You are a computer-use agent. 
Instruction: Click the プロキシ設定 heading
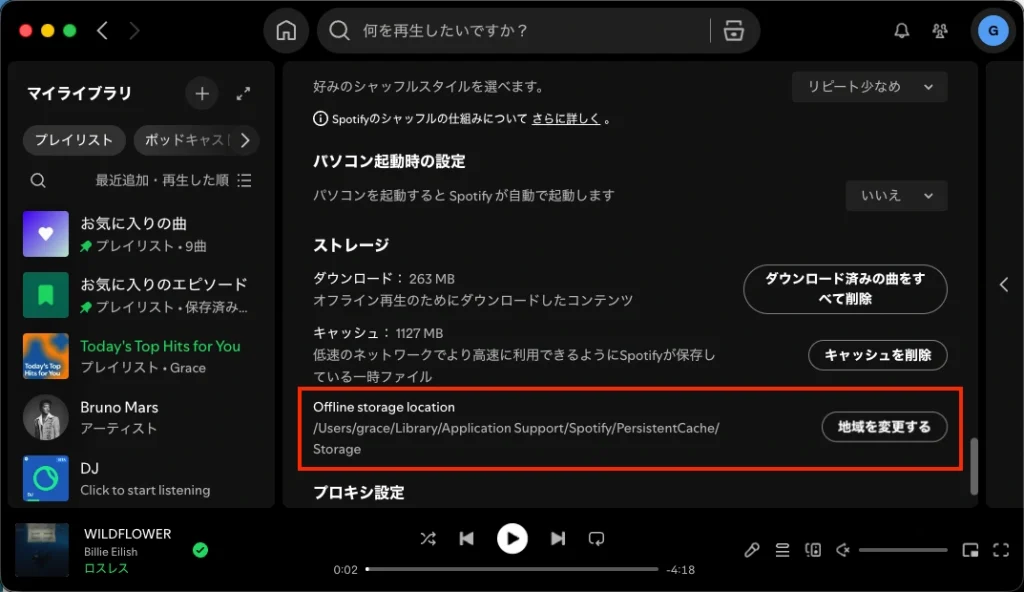[359, 492]
